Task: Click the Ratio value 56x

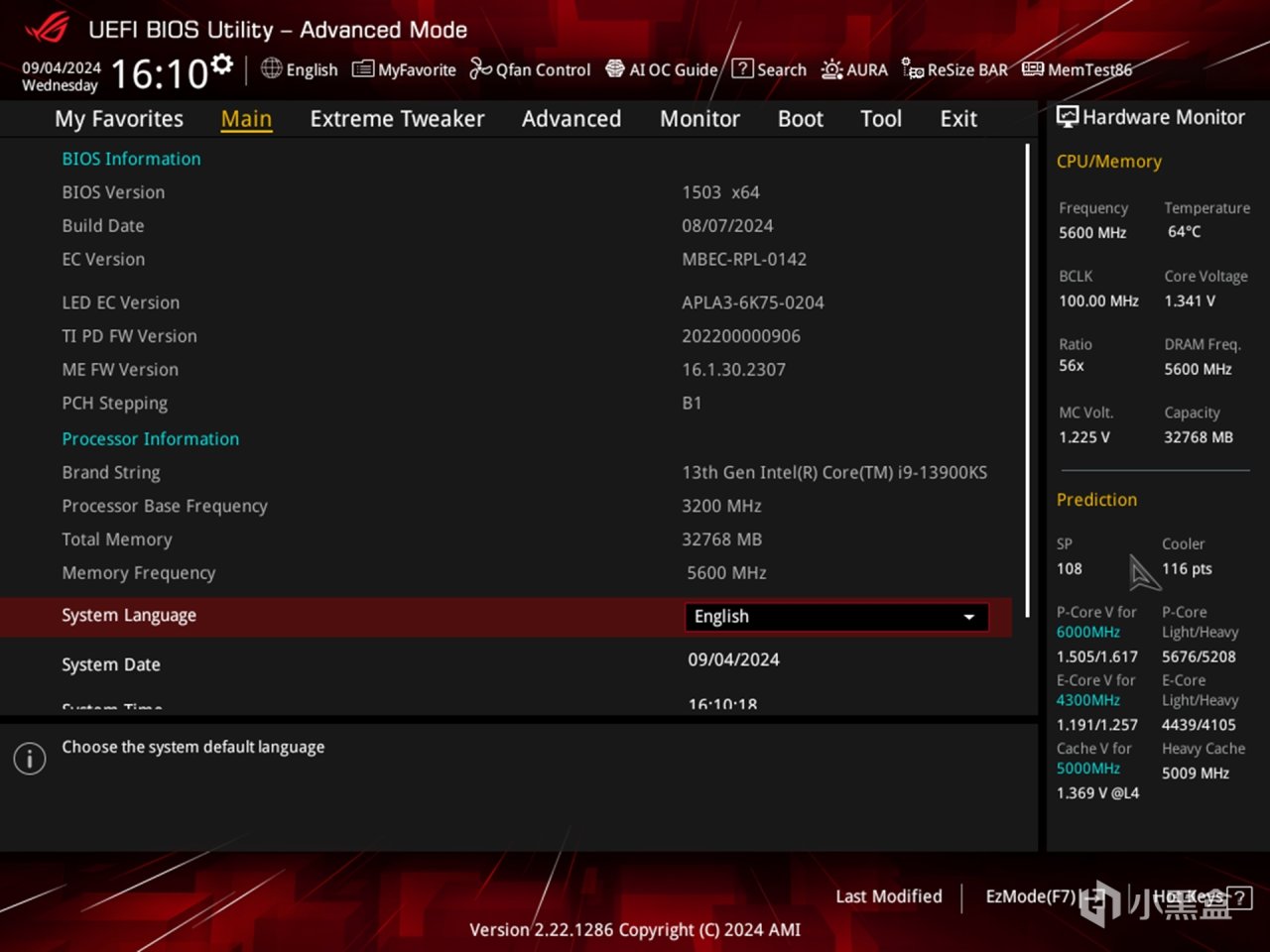Action: pos(1072,366)
